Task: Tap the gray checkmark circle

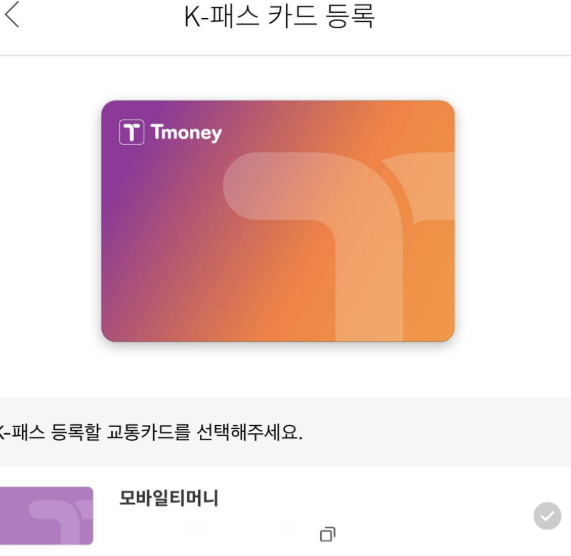Action: pyautogui.click(x=547, y=516)
